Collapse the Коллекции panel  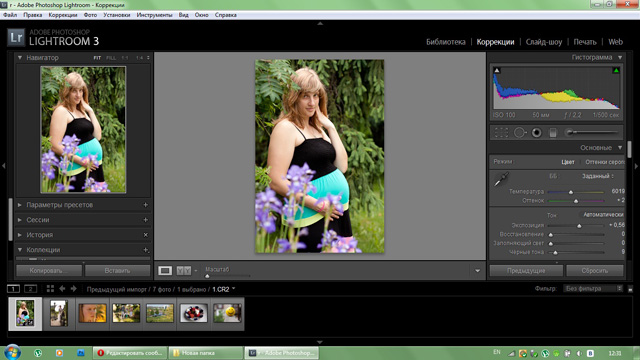click(x=20, y=250)
